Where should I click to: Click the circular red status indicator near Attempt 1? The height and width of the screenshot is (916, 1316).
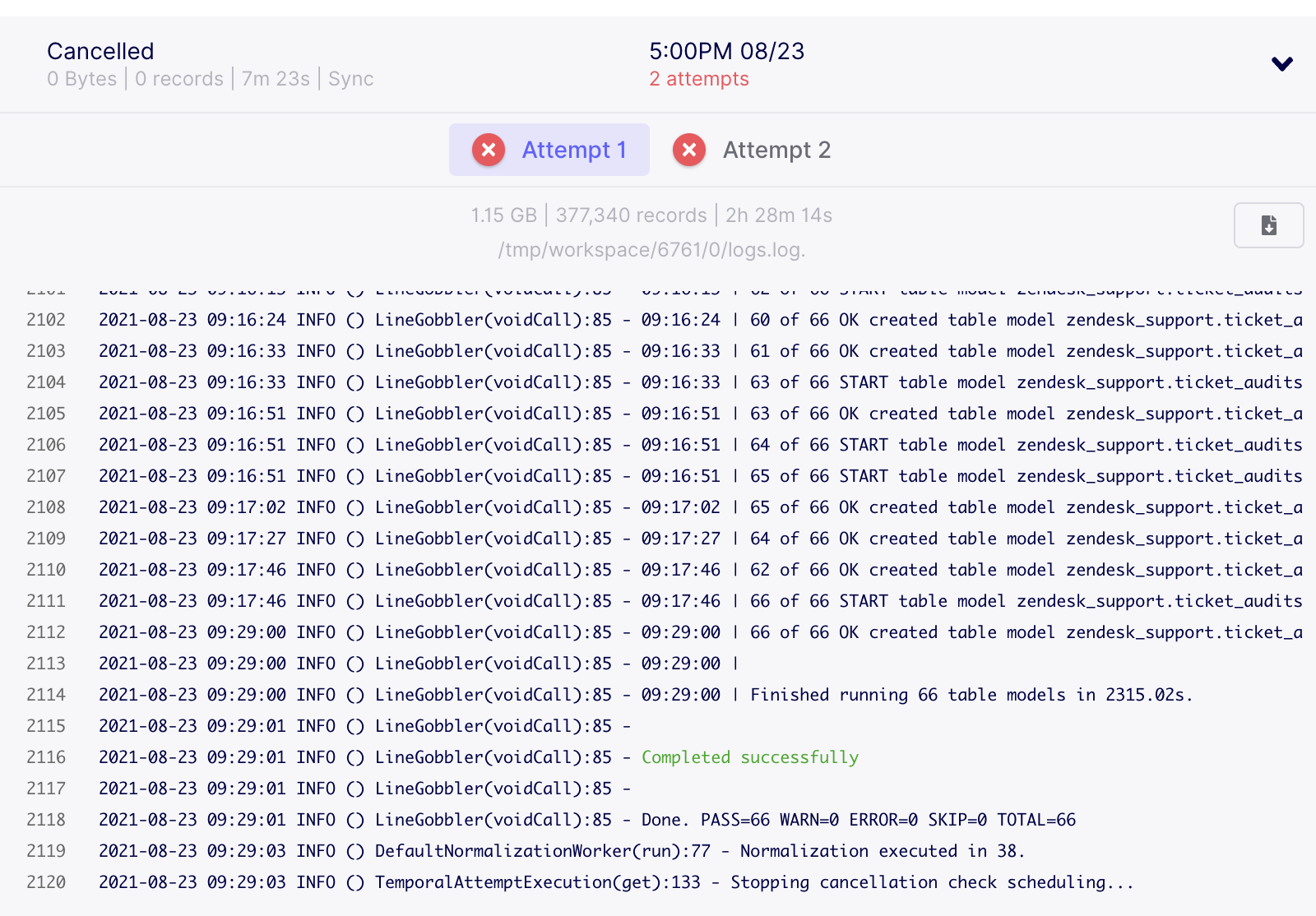tap(488, 150)
